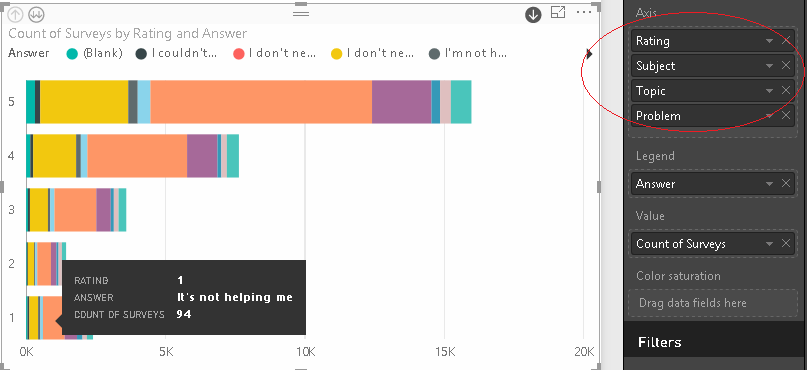Open focus mode for the chart
This screenshot has width=807, height=370.
coord(558,12)
